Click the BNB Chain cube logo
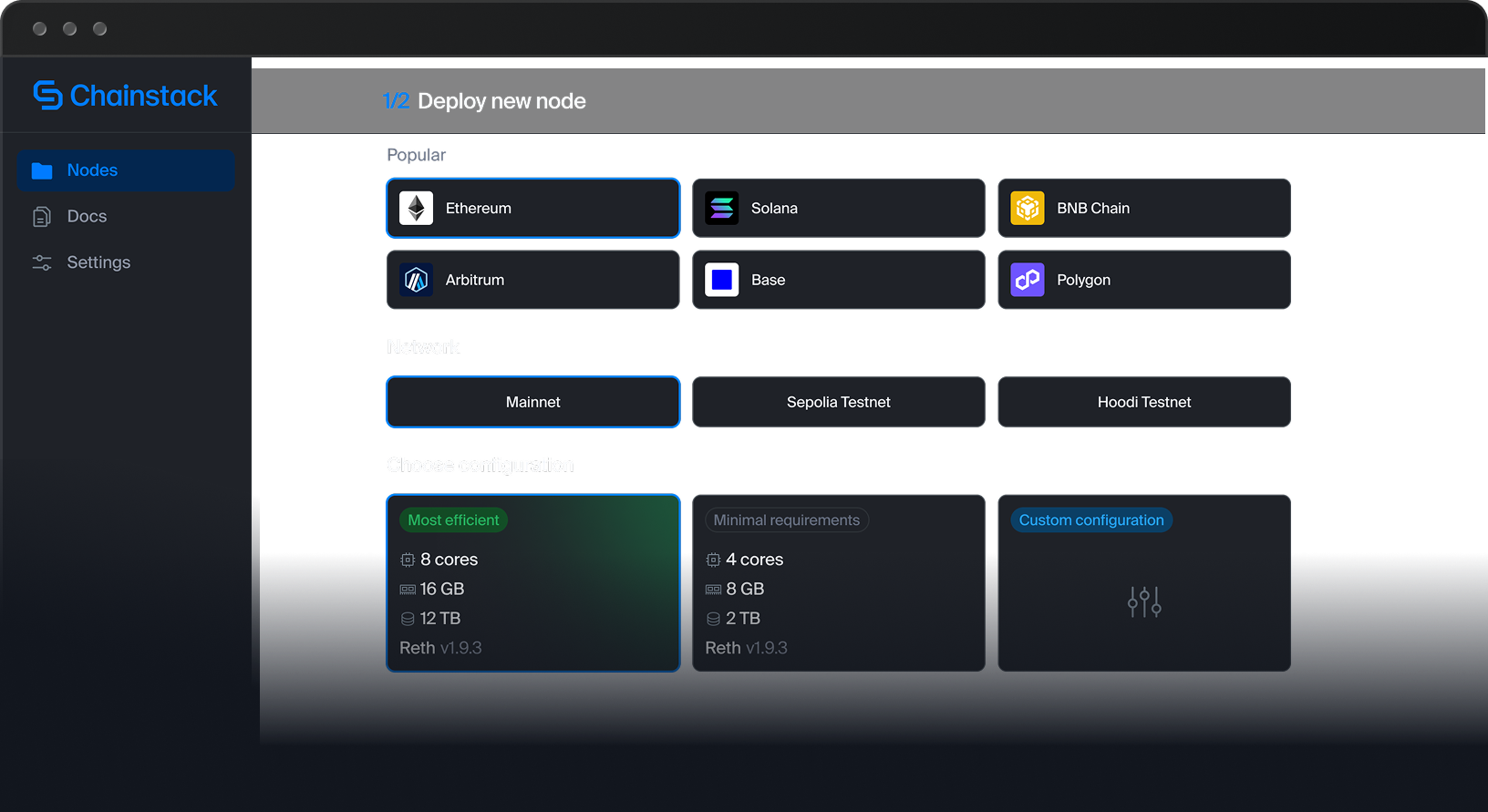The height and width of the screenshot is (812, 1488). click(1028, 209)
